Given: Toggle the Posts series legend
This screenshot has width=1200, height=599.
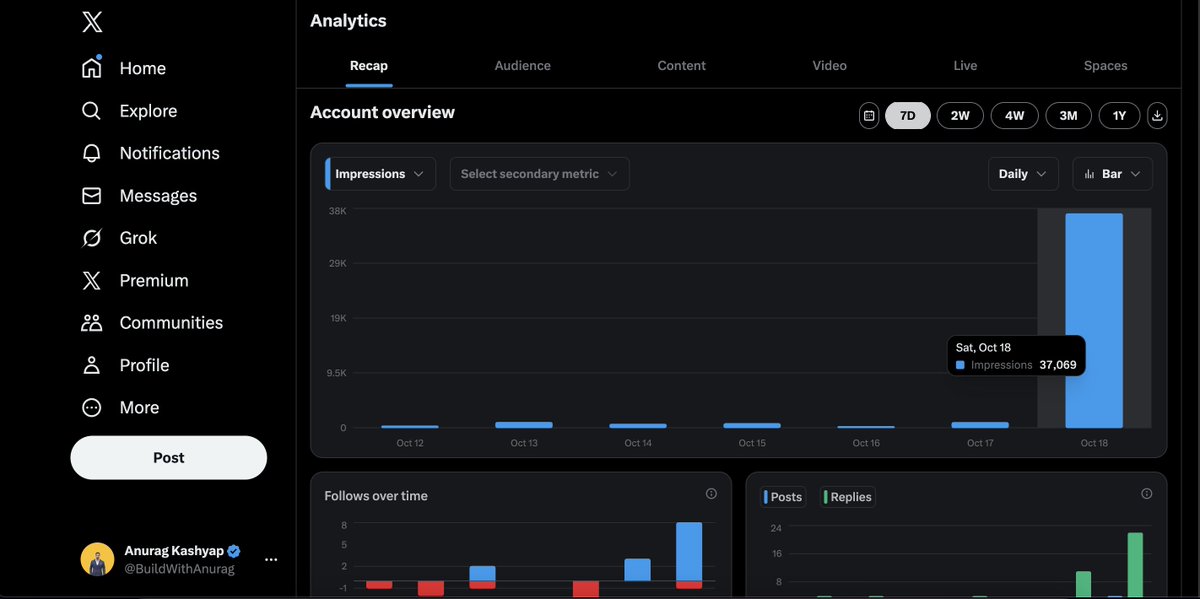Looking at the screenshot, I should (x=783, y=497).
